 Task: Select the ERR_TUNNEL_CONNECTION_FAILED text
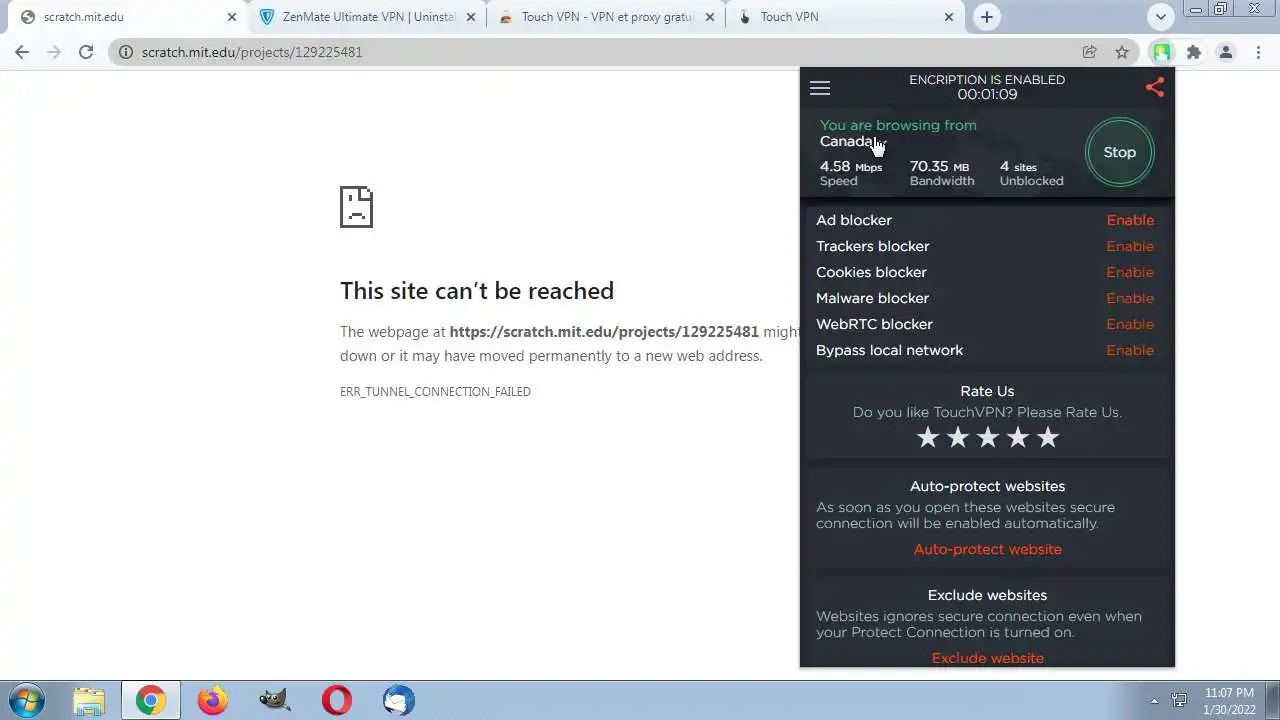[435, 392]
